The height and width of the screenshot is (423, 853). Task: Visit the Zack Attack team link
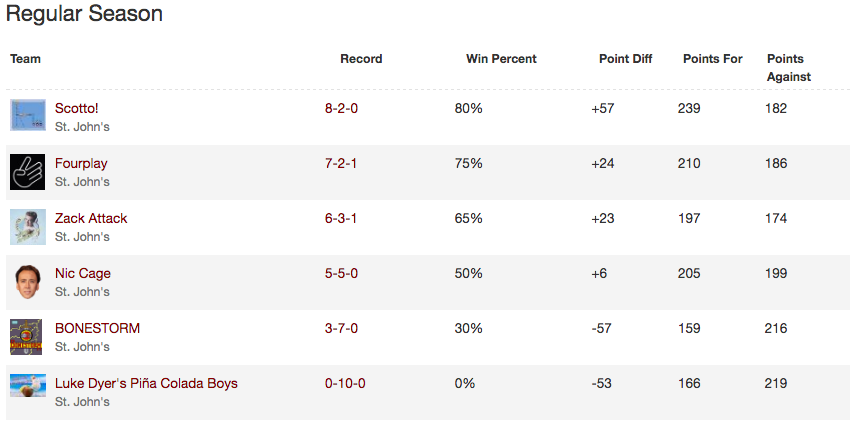91,218
